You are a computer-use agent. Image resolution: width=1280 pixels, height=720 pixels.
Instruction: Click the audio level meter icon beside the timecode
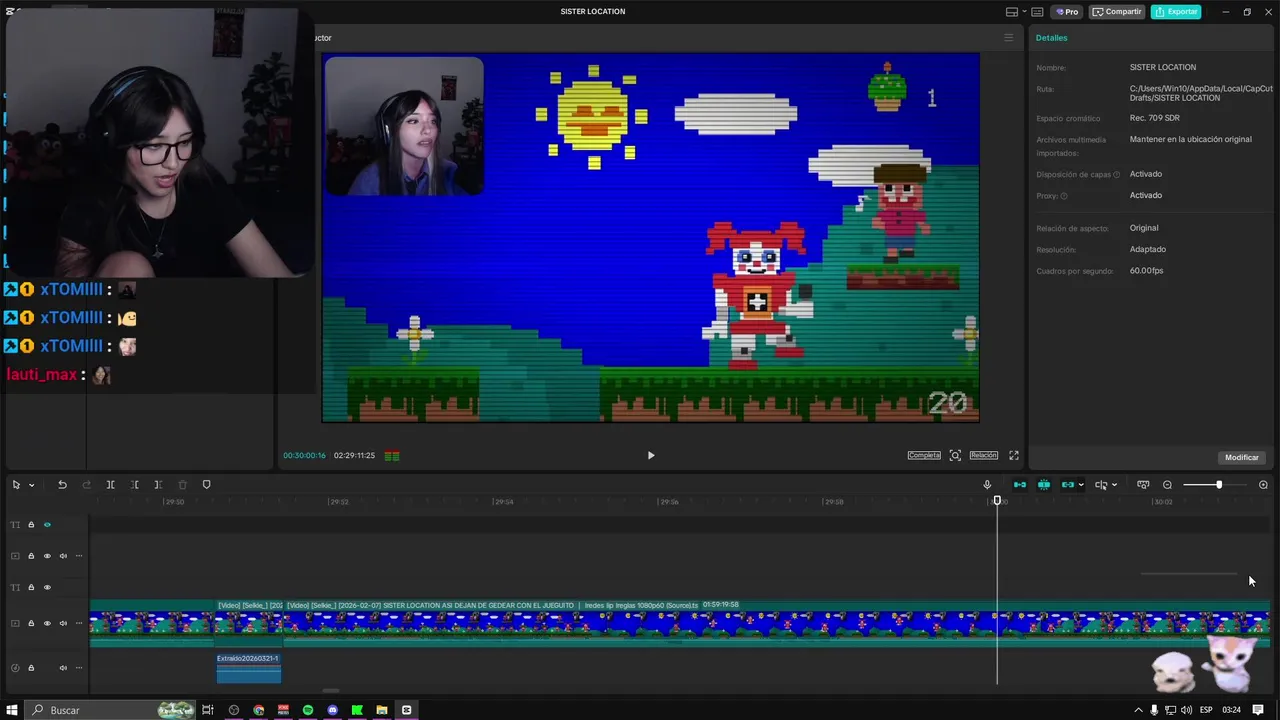point(392,456)
